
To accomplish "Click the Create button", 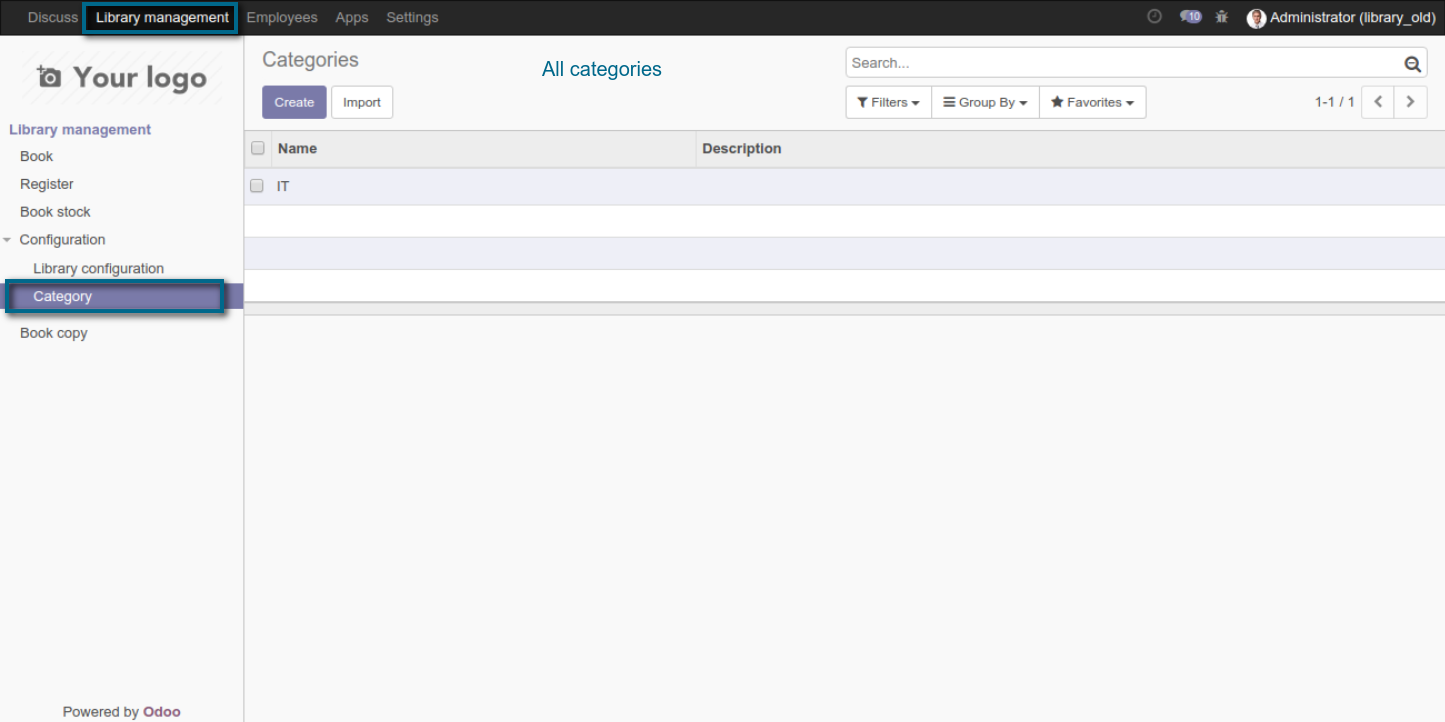I will coord(294,102).
